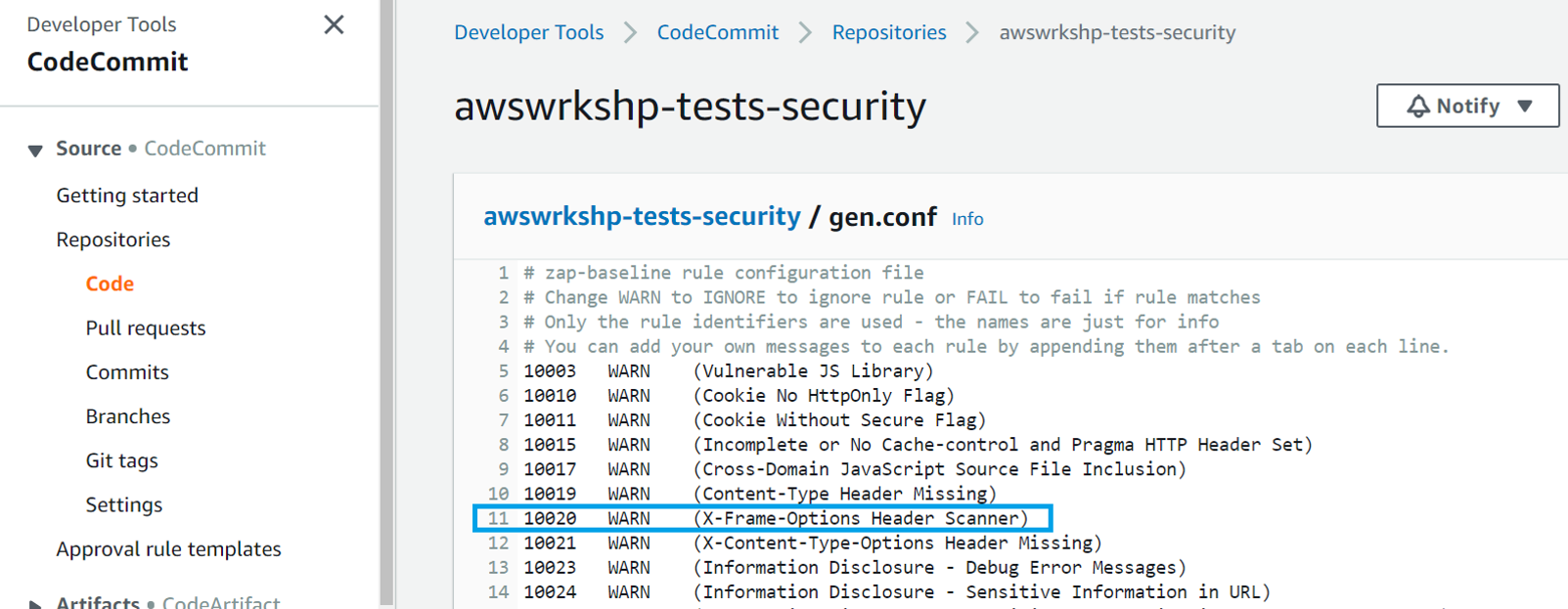Open the Code section
This screenshot has height=609, width=1568.
tap(110, 283)
